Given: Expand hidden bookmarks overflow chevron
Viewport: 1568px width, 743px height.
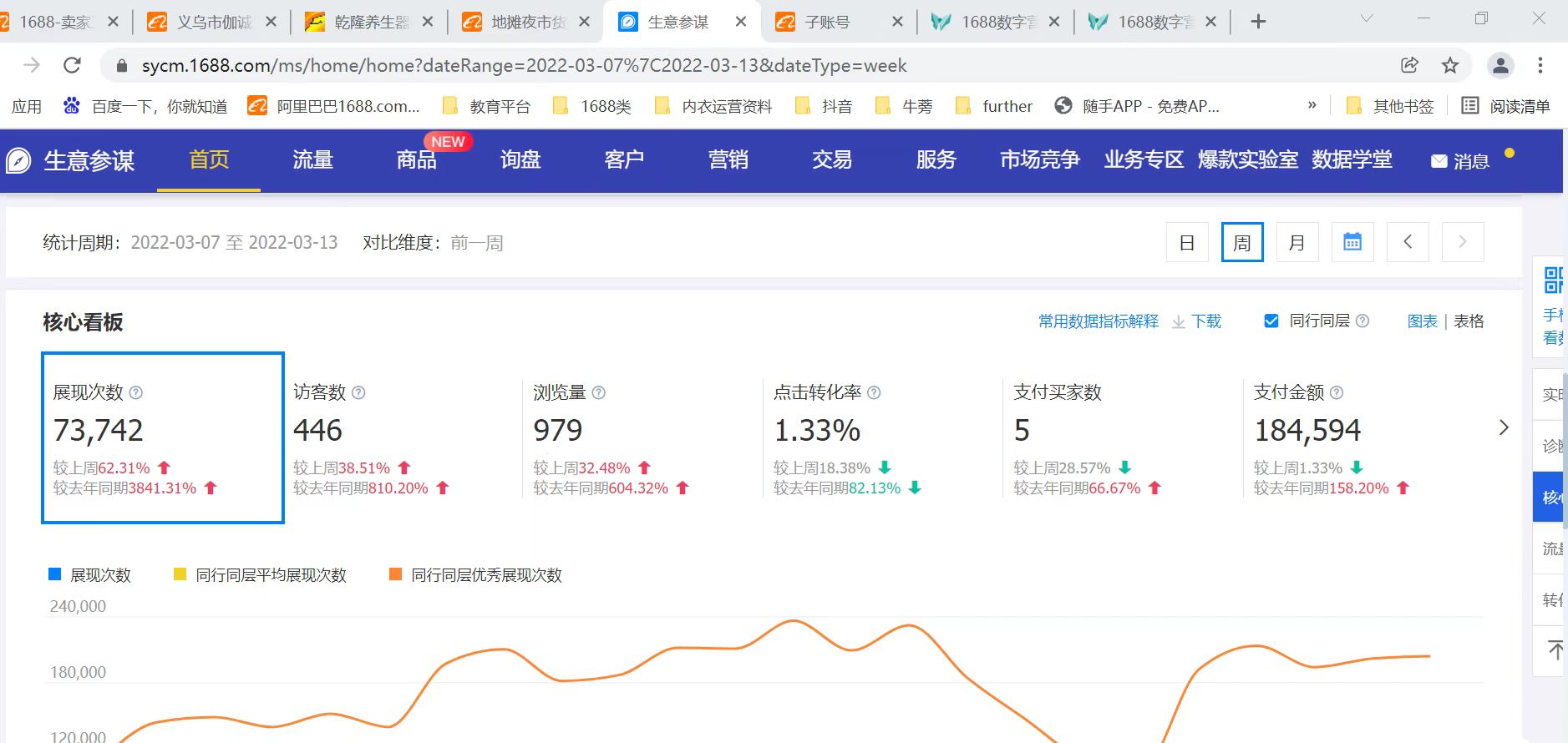Looking at the screenshot, I should coord(1312,106).
